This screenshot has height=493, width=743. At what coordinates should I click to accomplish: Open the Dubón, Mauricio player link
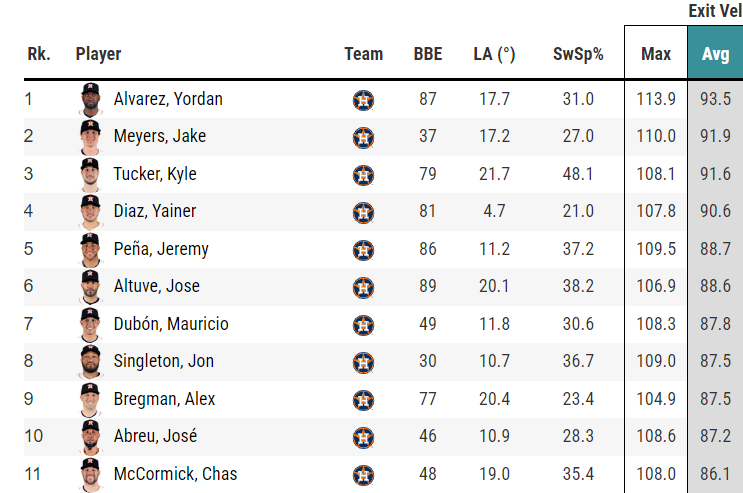pyautogui.click(x=171, y=324)
